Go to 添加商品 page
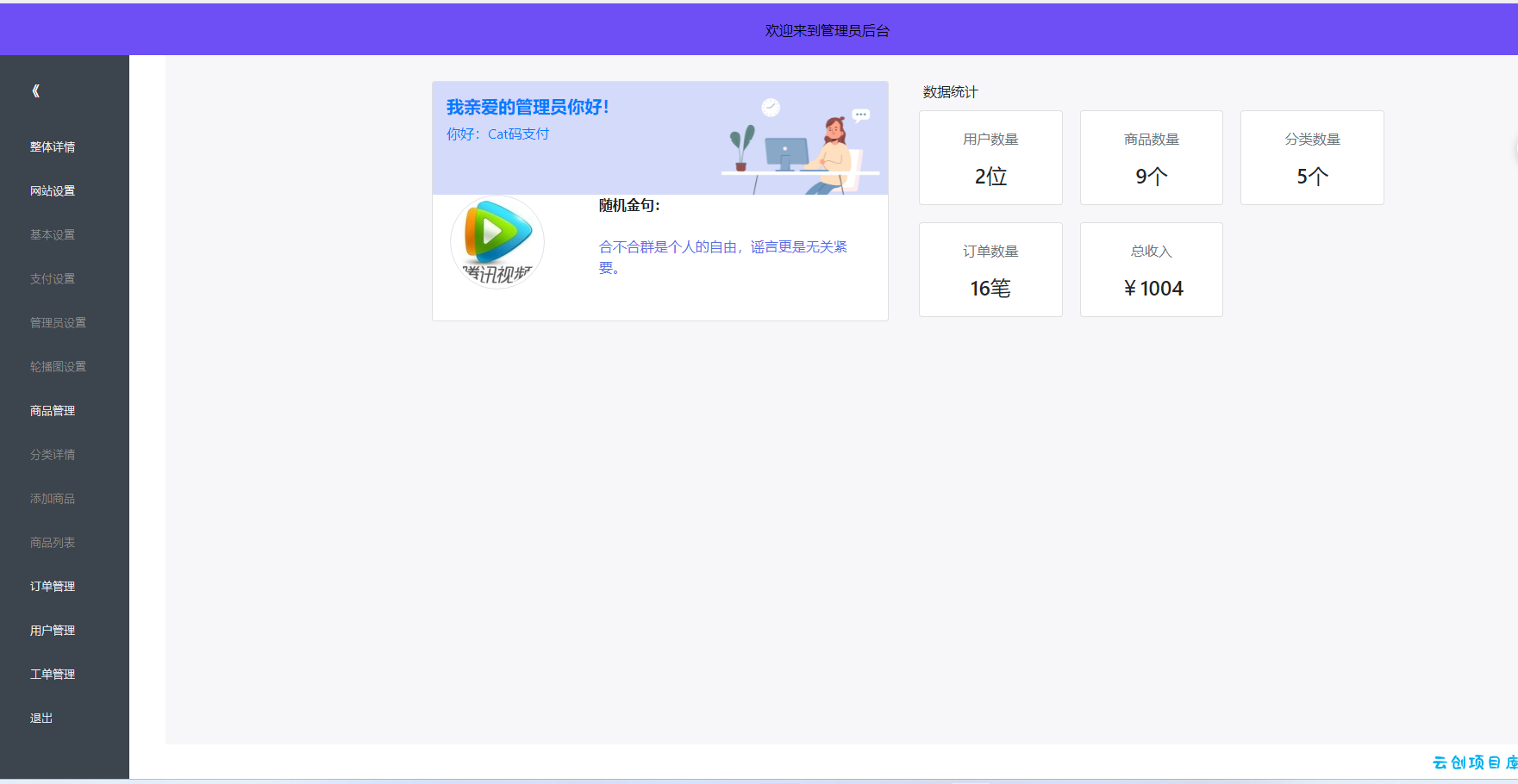Viewport: 1518px width, 784px height. (53, 499)
